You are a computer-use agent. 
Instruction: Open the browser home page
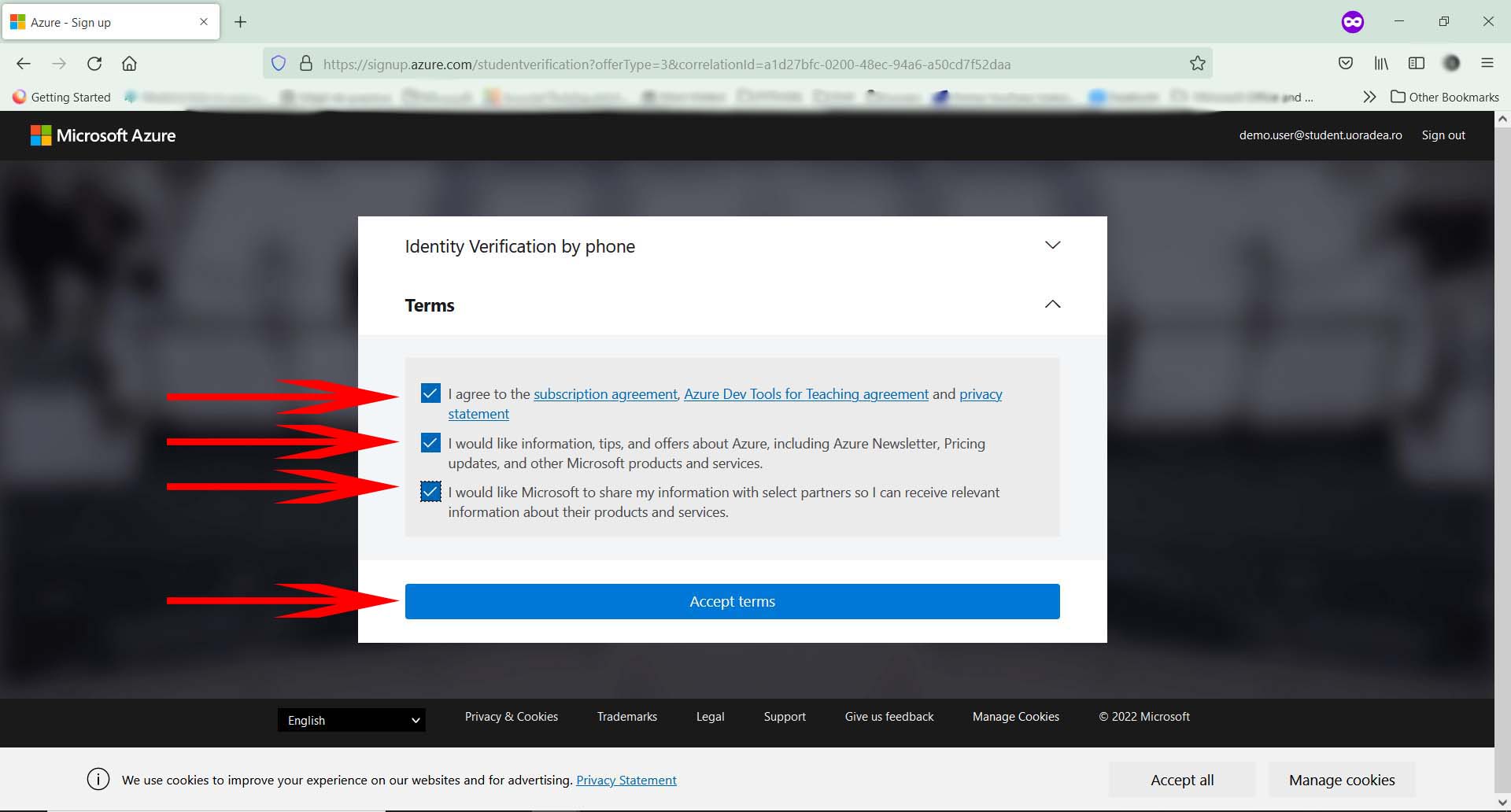pyautogui.click(x=130, y=64)
